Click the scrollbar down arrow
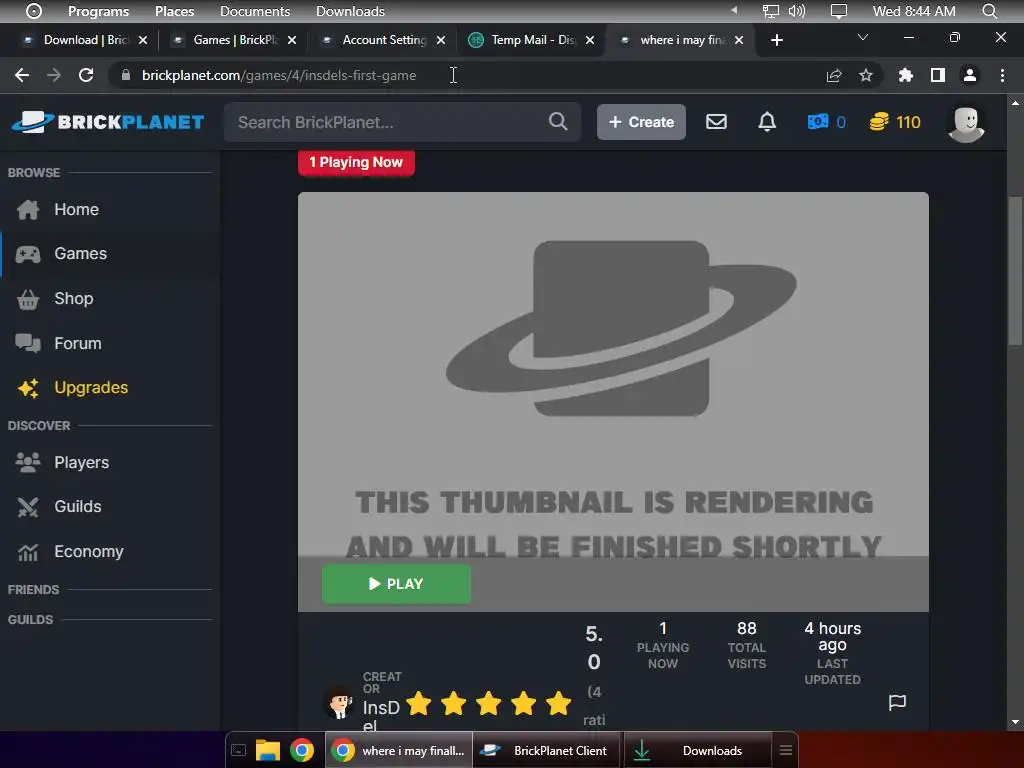The image size is (1024, 768). tap(1015, 722)
